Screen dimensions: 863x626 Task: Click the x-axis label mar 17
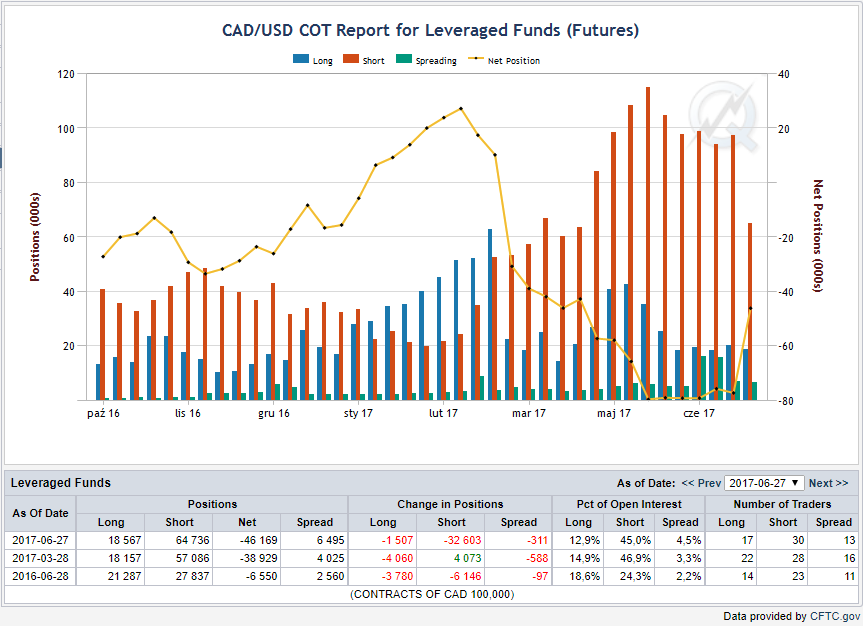coord(528,413)
